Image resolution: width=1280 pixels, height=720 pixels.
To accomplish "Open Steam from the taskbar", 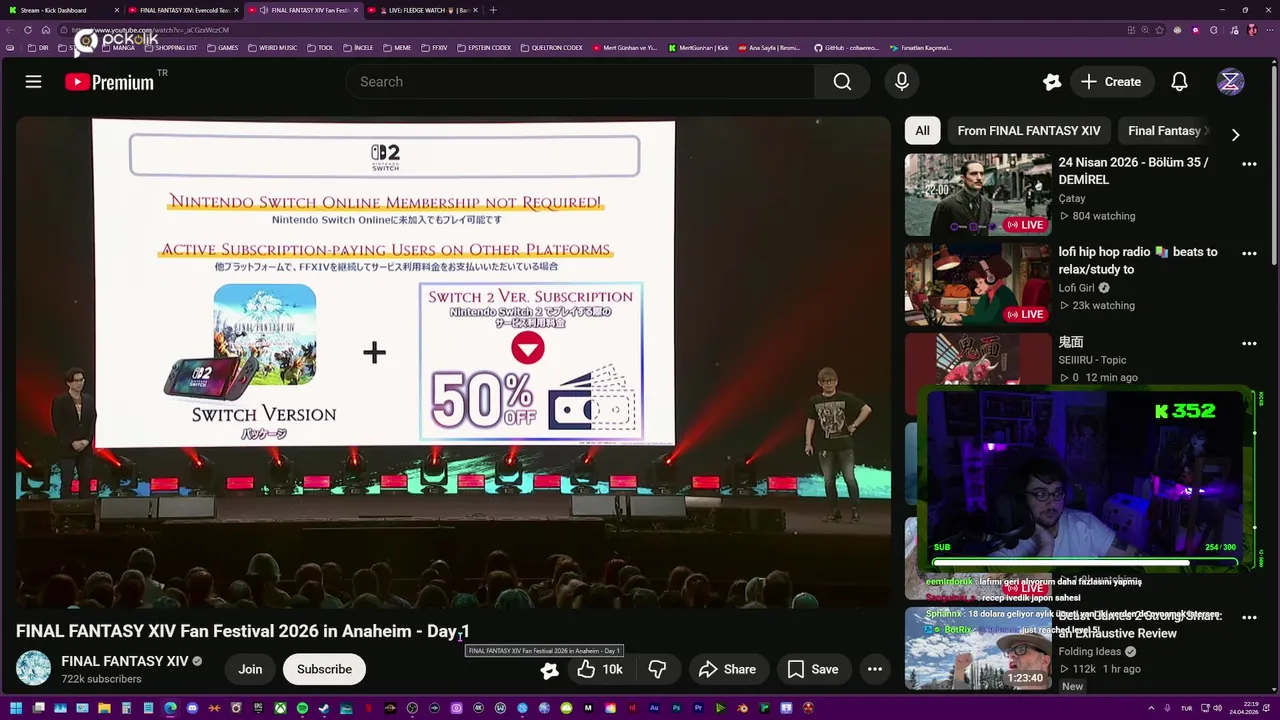I will coord(324,709).
